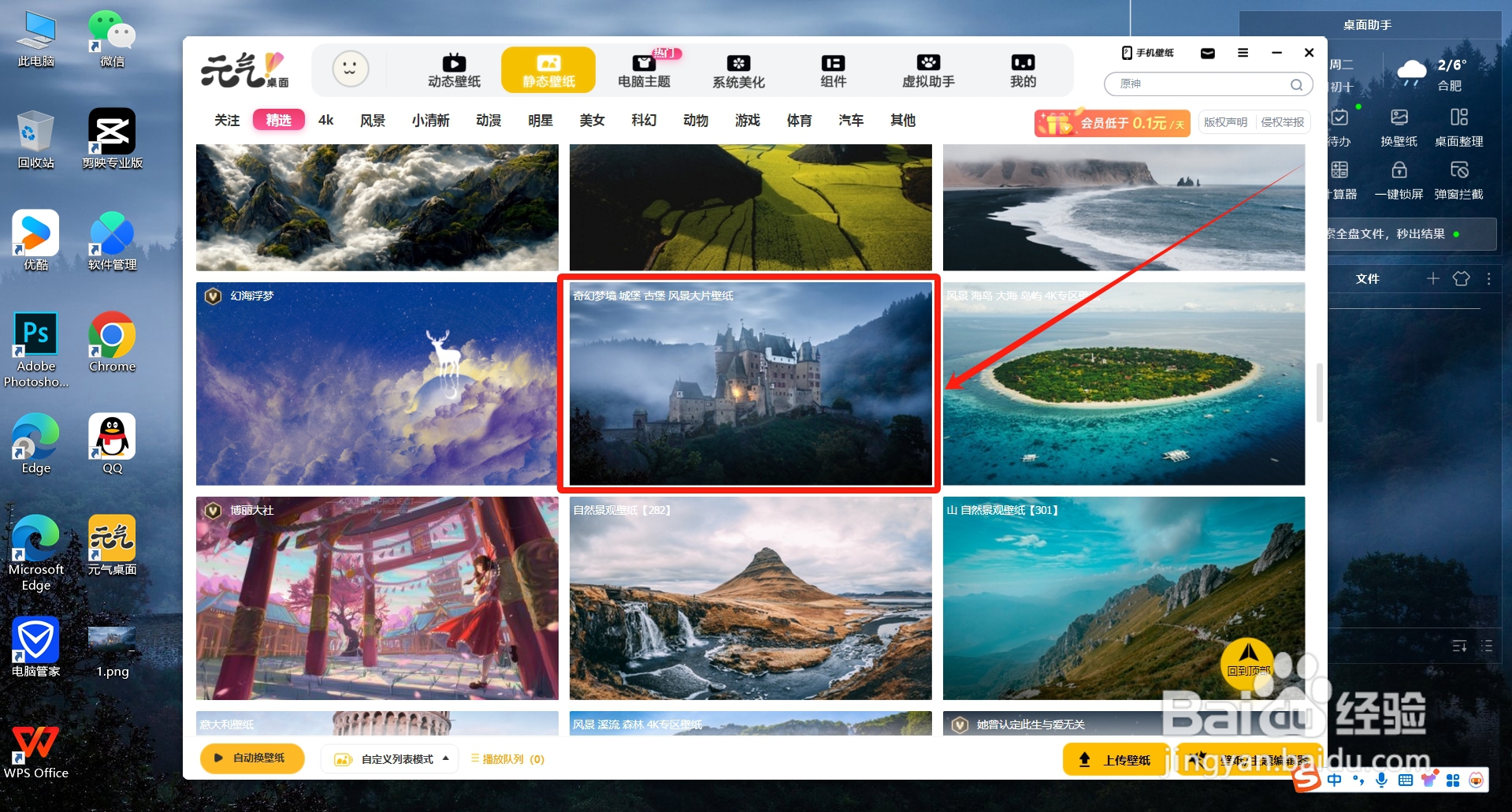
Task: Open the 博丽大社 anime wallpaper thumbnail
Action: point(377,598)
